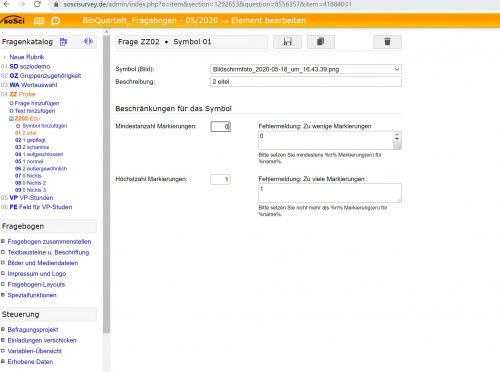Delete the symbol with the trash button
This screenshot has width=500, height=372.
[x=387, y=42]
